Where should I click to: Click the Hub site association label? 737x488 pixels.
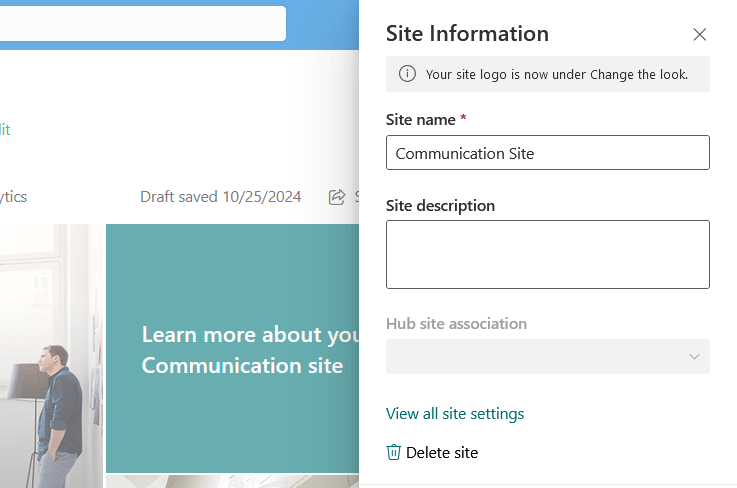click(456, 323)
